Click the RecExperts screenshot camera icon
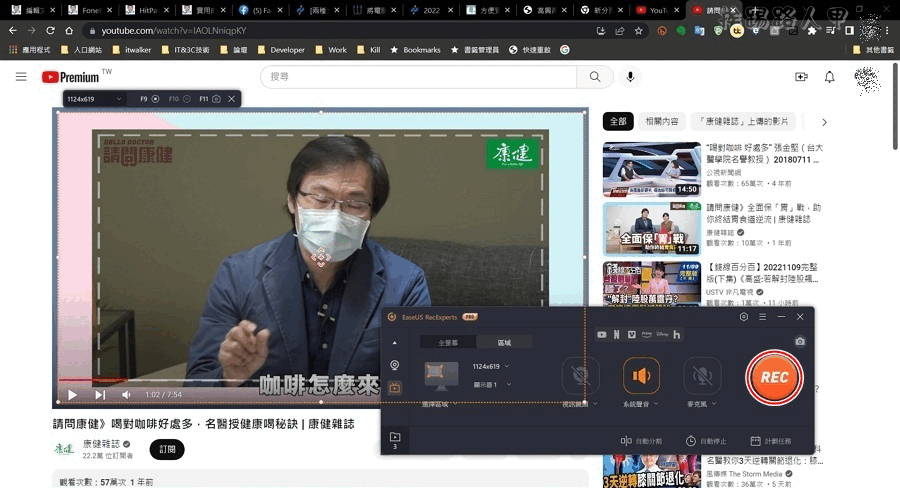This screenshot has height=488, width=900. 800,341
